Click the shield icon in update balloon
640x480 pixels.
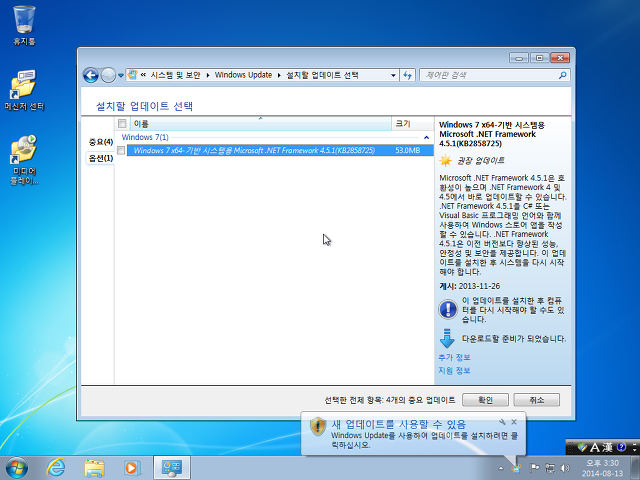(x=318, y=427)
